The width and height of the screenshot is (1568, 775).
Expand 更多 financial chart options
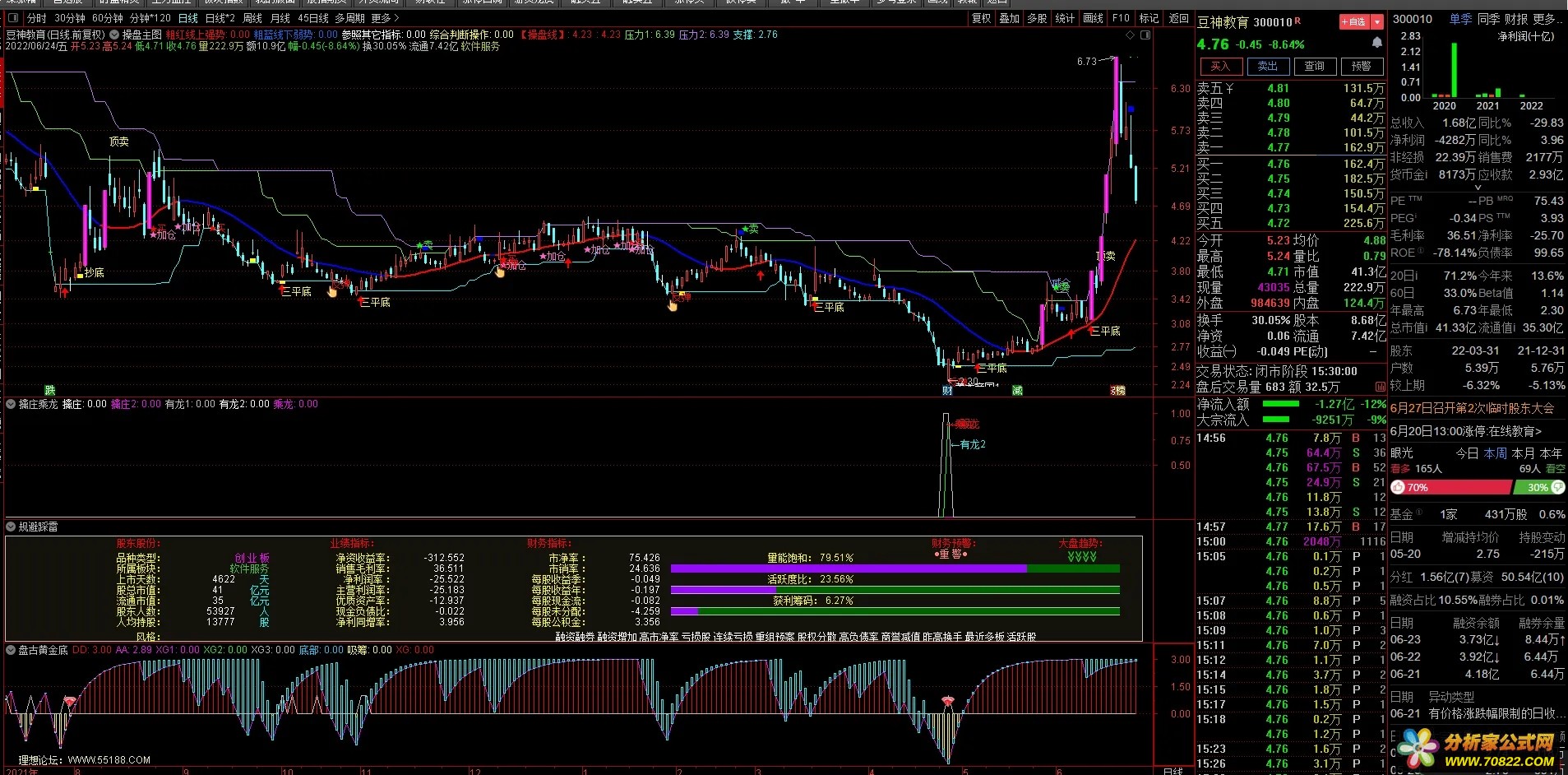pos(1549,18)
